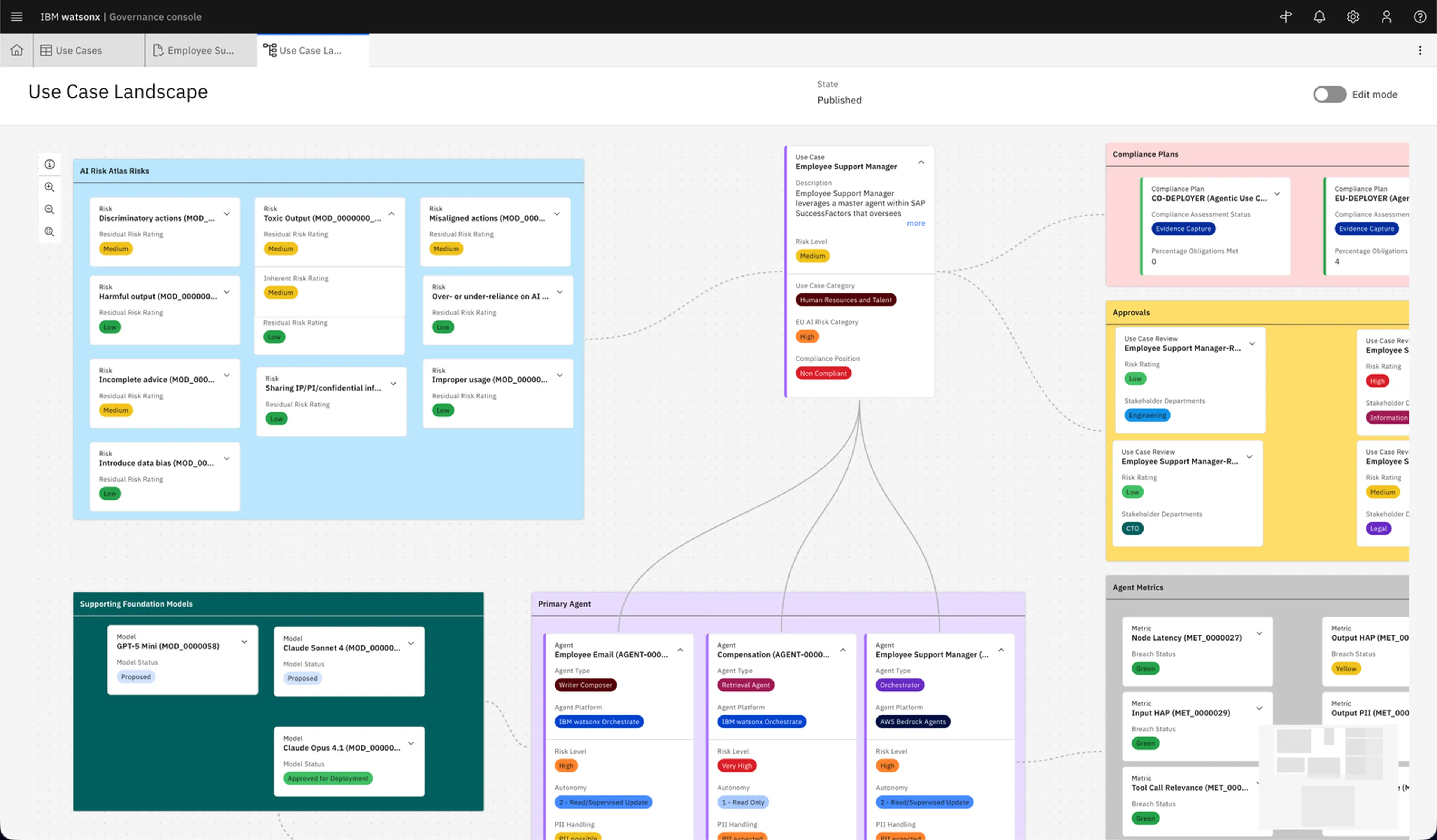Click the Retrieval Agent type tag
1437x840 pixels.
pyautogui.click(x=745, y=685)
